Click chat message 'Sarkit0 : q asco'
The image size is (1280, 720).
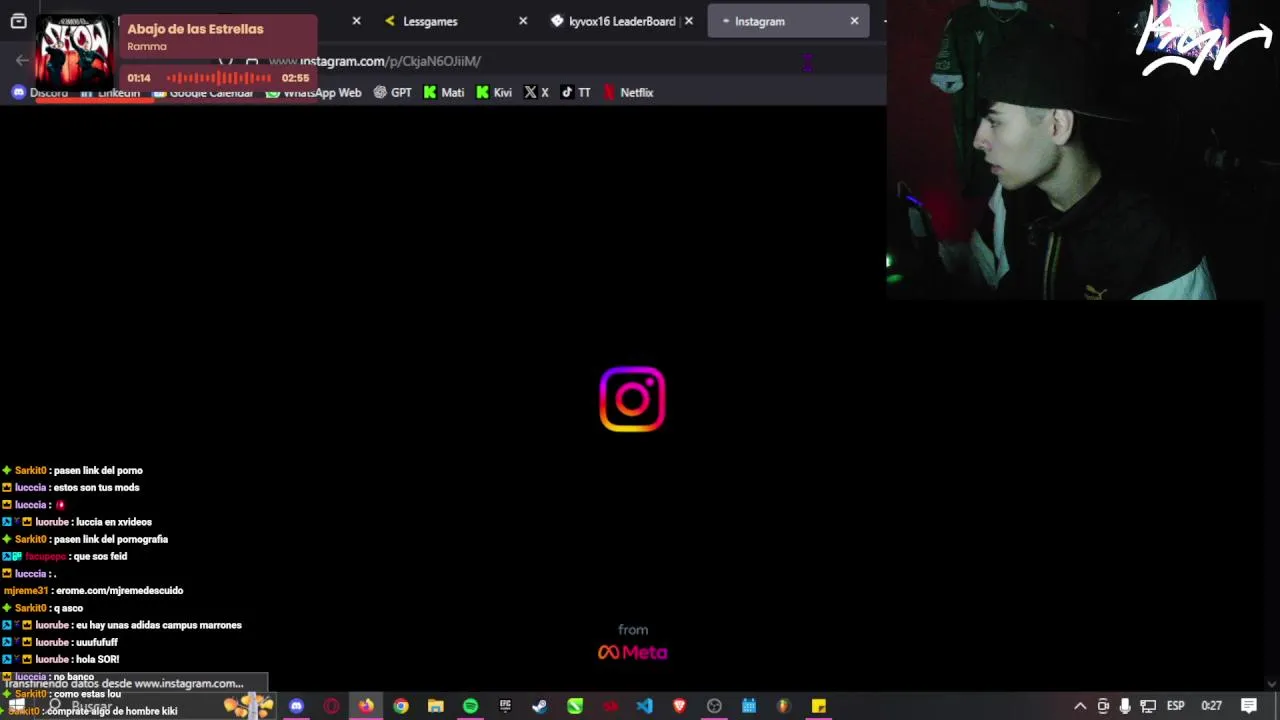42,608
